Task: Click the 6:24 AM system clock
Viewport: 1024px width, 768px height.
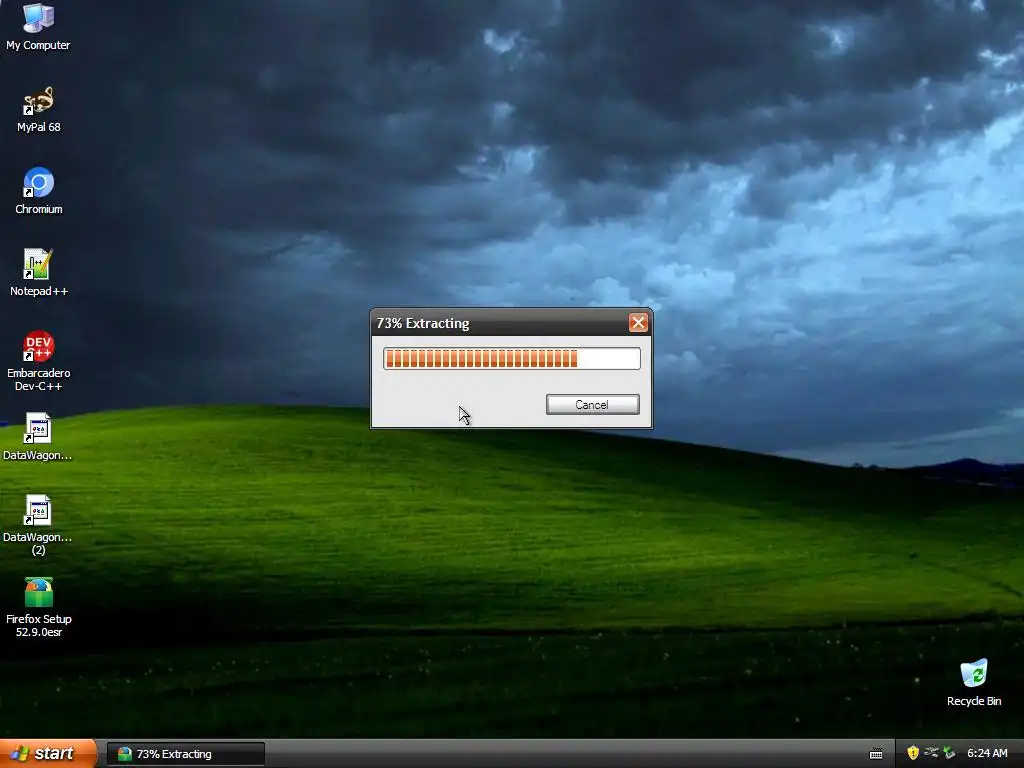Action: (x=987, y=754)
